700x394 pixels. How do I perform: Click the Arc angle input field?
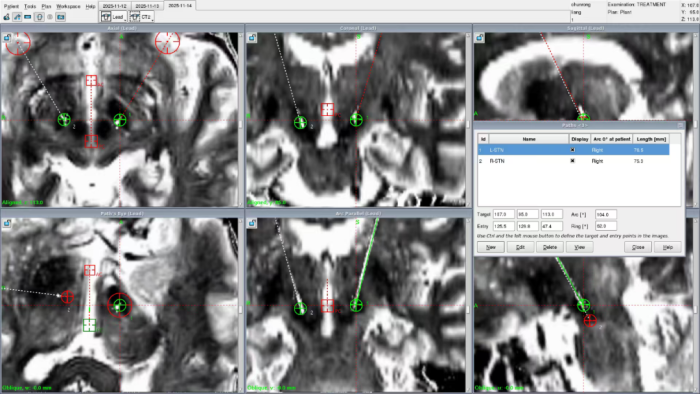pos(606,215)
